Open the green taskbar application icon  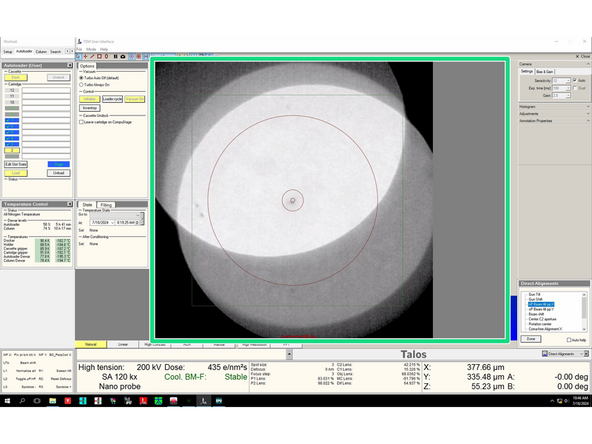pyautogui.click(x=158, y=401)
